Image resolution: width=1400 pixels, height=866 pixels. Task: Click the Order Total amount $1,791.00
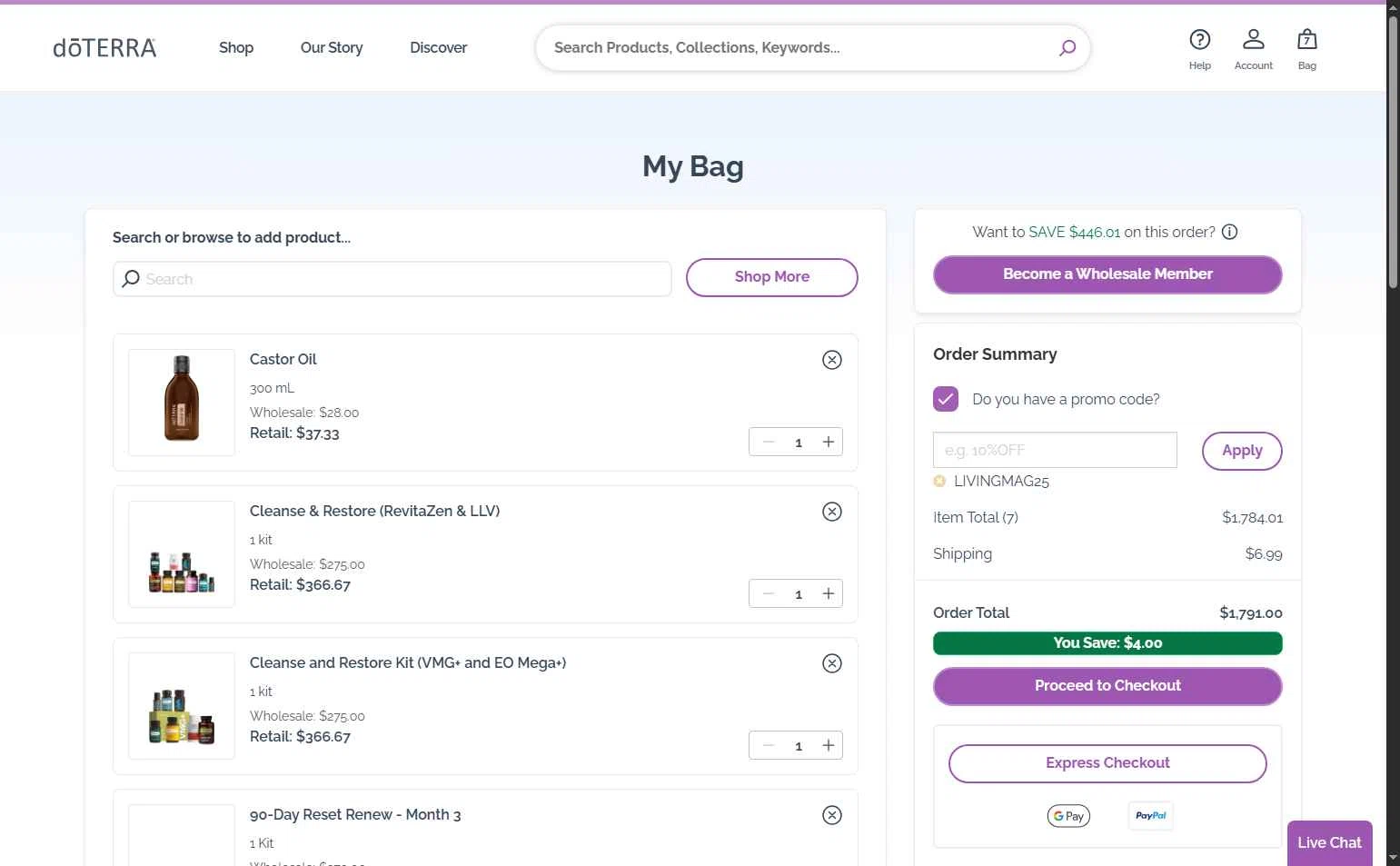coord(1250,613)
